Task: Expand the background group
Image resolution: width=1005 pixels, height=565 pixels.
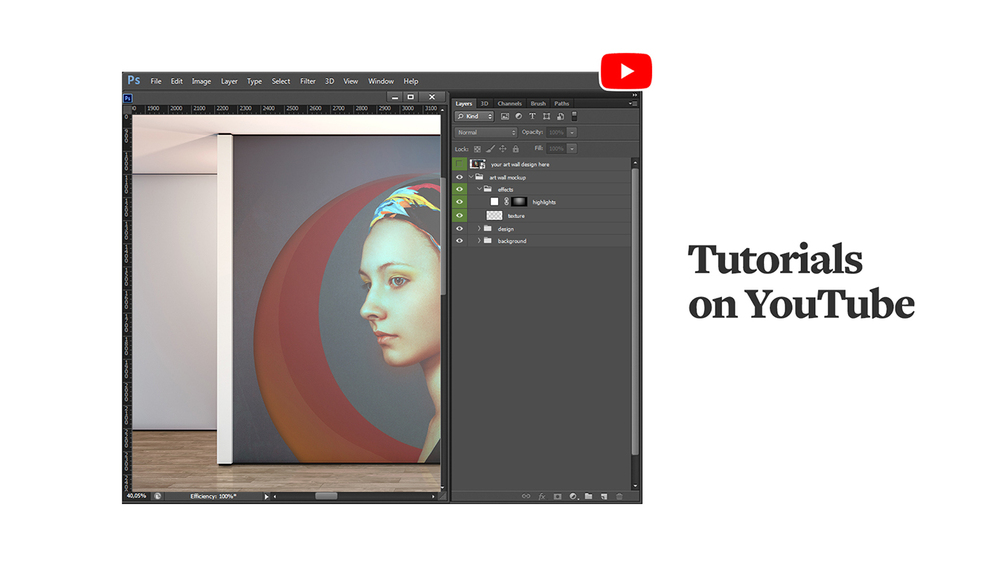Action: click(x=479, y=240)
